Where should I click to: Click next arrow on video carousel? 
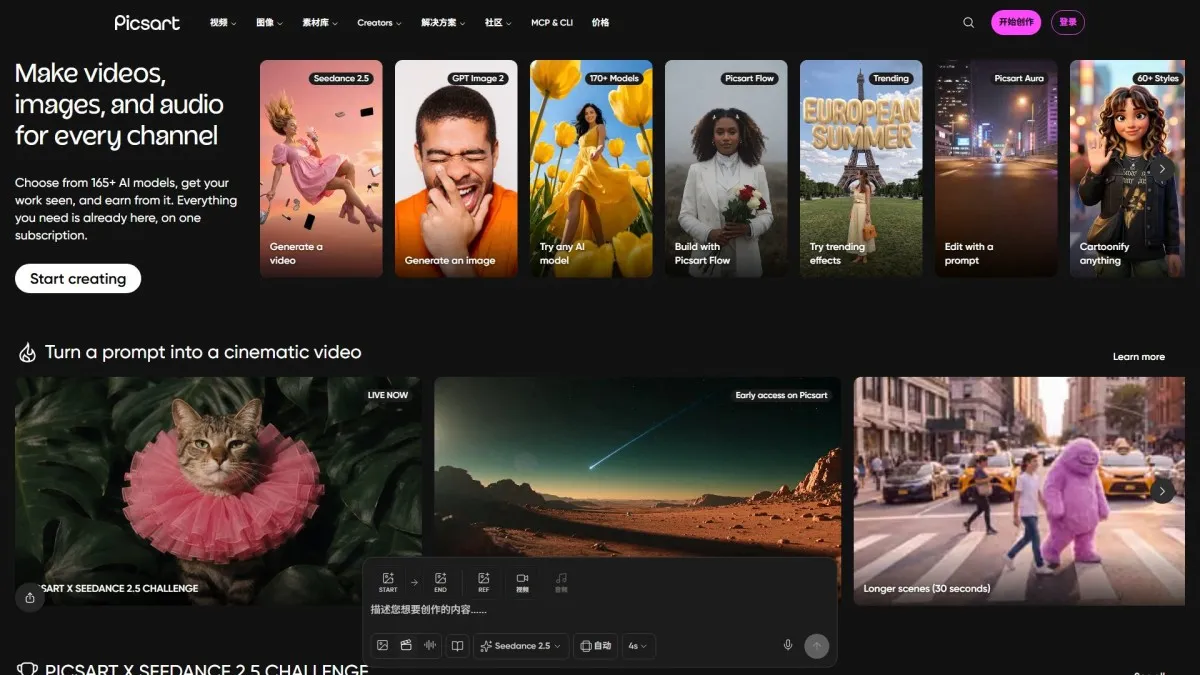click(1162, 491)
